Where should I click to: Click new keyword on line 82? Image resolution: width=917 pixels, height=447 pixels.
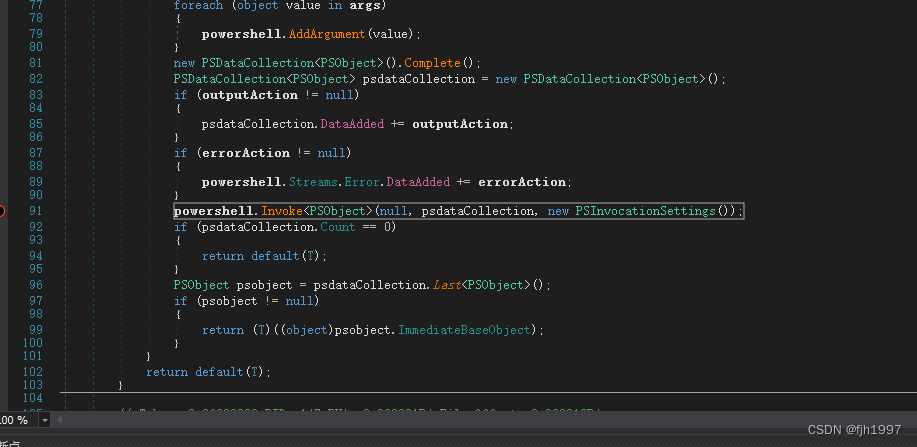click(x=506, y=79)
